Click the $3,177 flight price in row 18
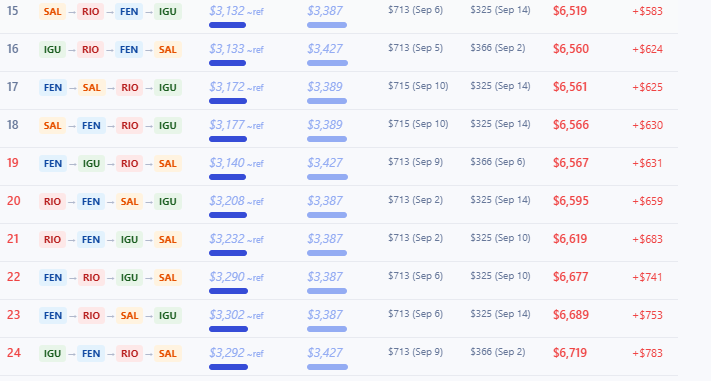 pyautogui.click(x=227, y=125)
